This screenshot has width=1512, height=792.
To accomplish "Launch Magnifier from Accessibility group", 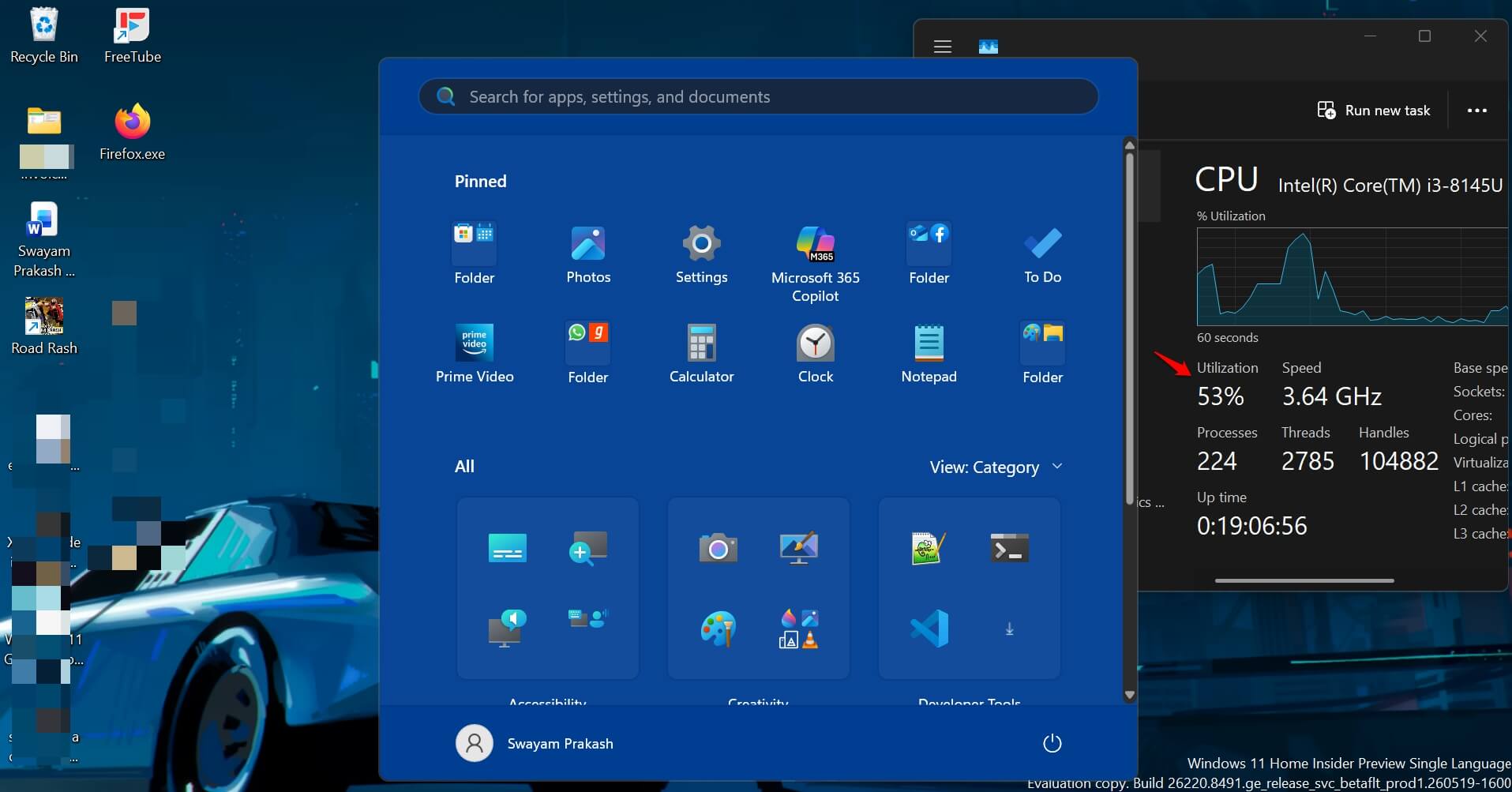I will point(588,548).
